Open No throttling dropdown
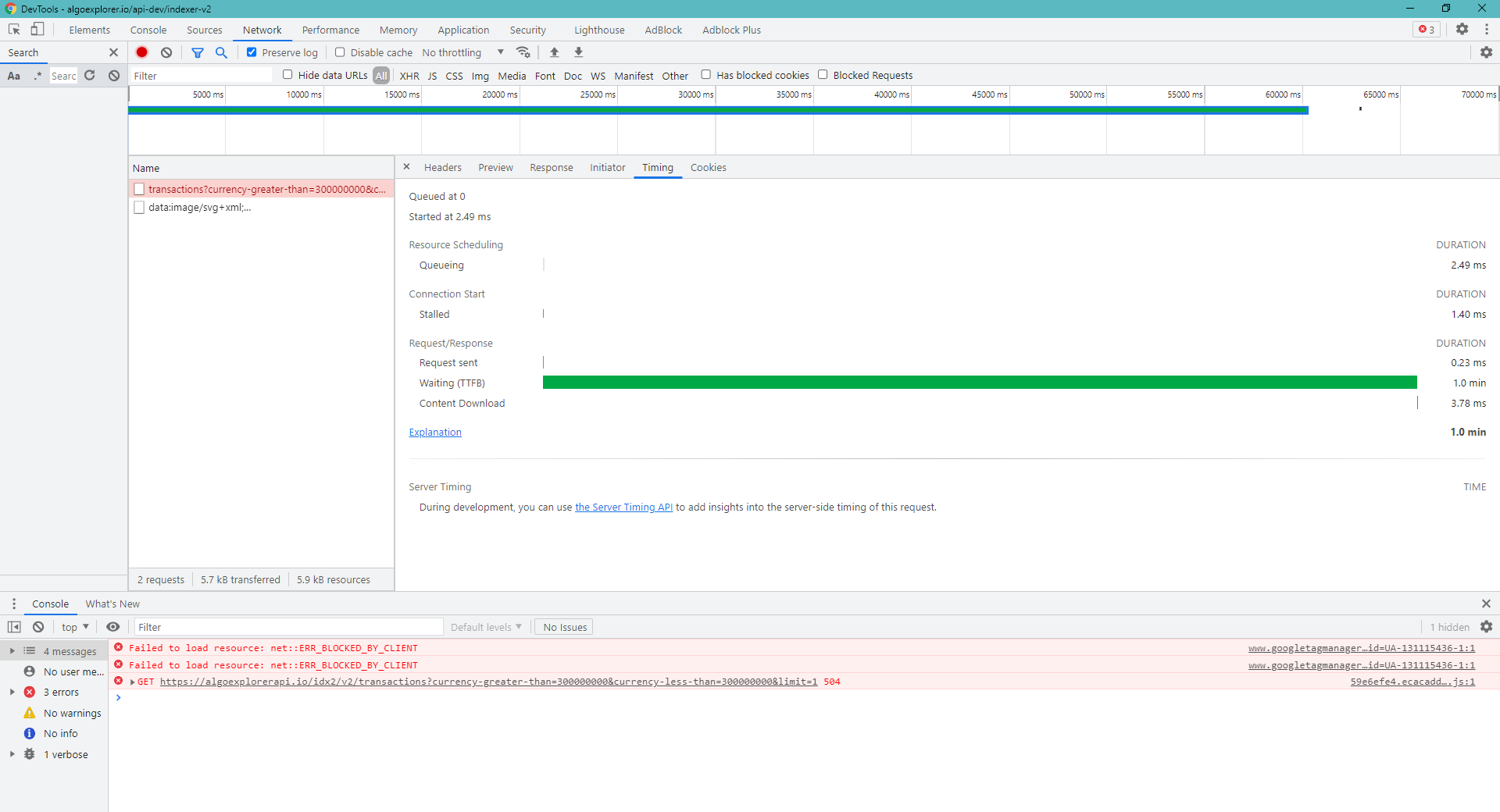This screenshot has width=1500, height=812. tap(462, 52)
